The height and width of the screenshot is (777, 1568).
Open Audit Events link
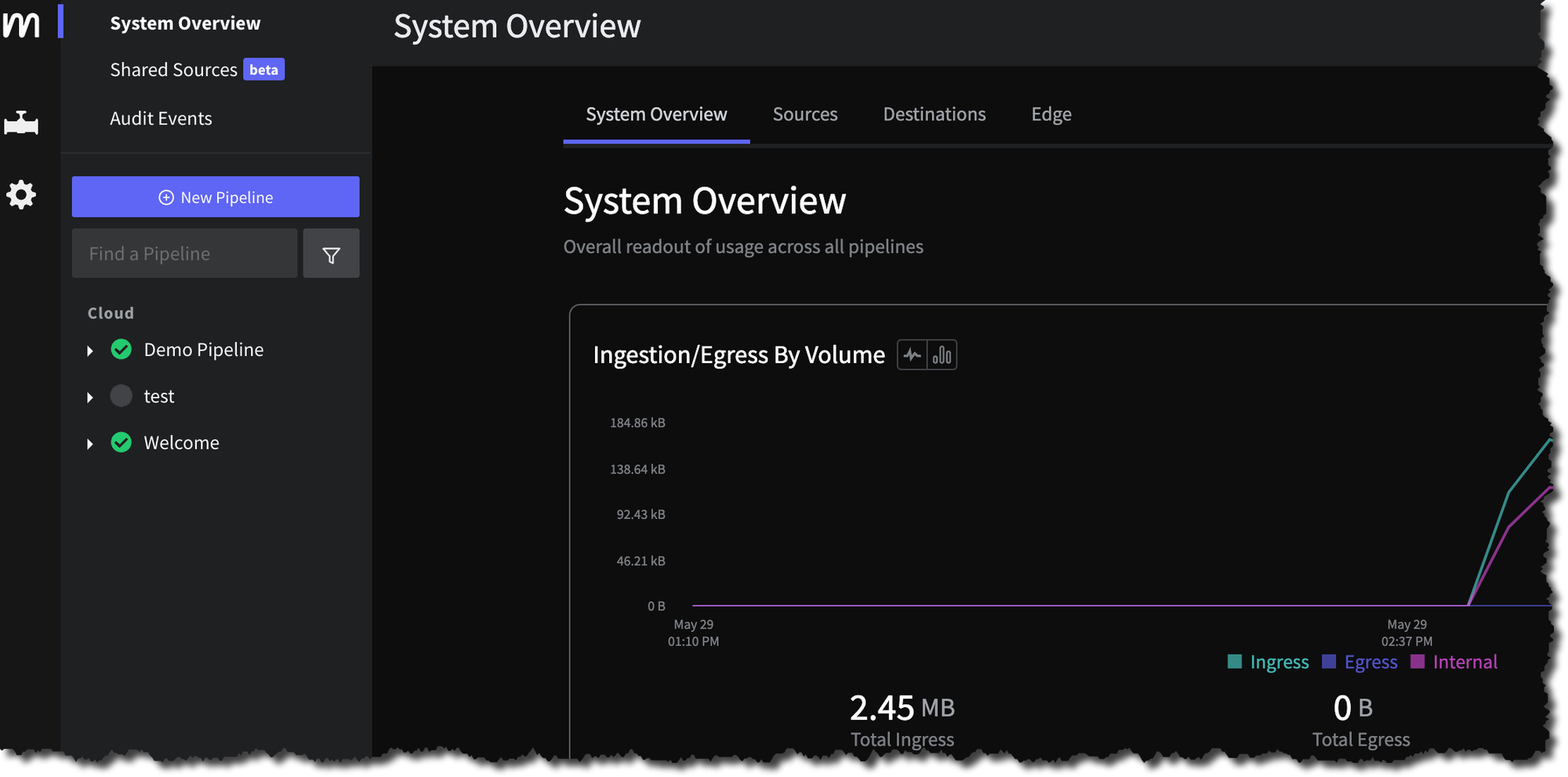coord(161,118)
